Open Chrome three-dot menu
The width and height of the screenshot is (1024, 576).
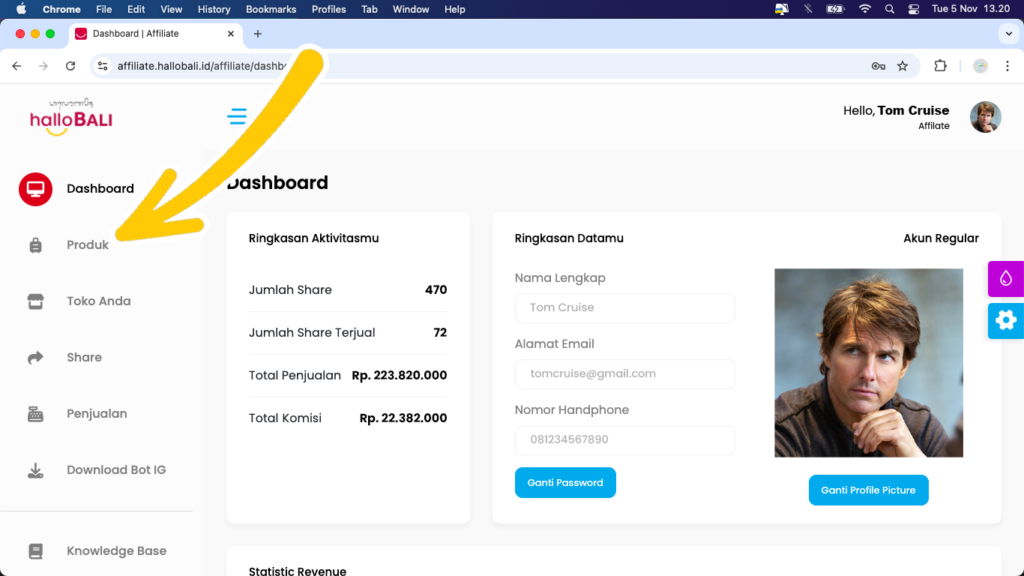click(x=1008, y=66)
